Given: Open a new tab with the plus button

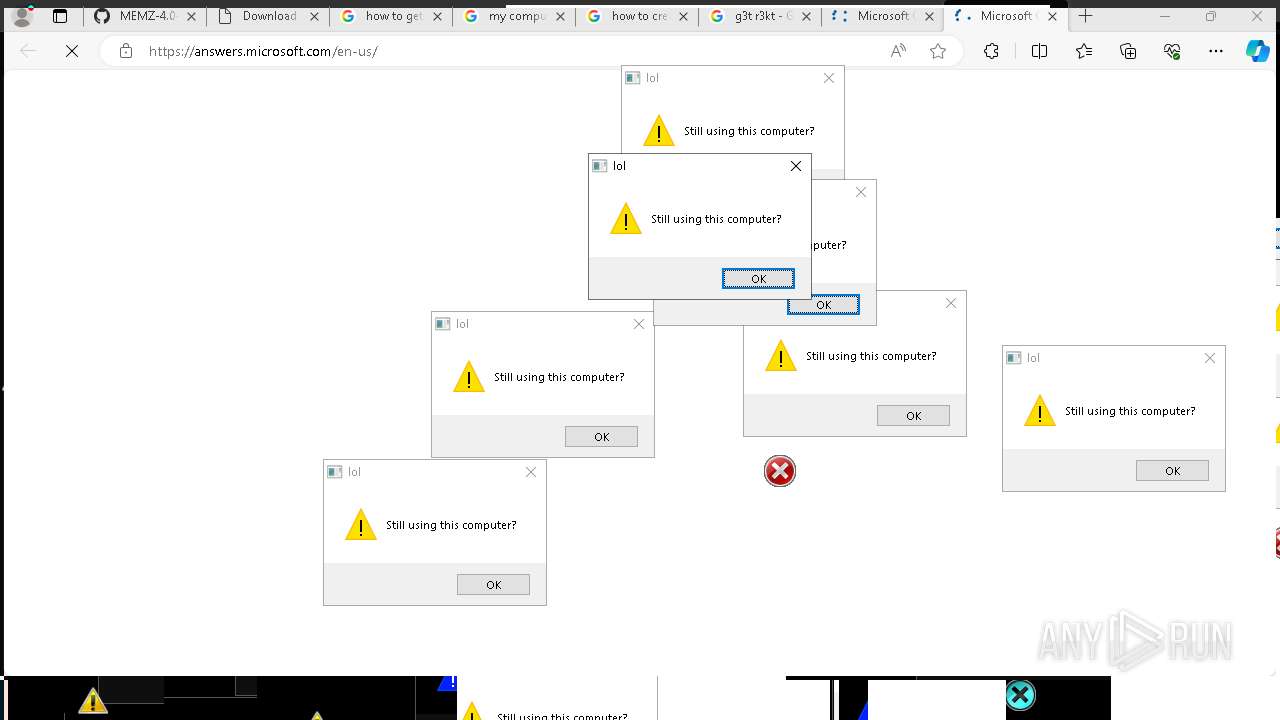Looking at the screenshot, I should [1086, 16].
